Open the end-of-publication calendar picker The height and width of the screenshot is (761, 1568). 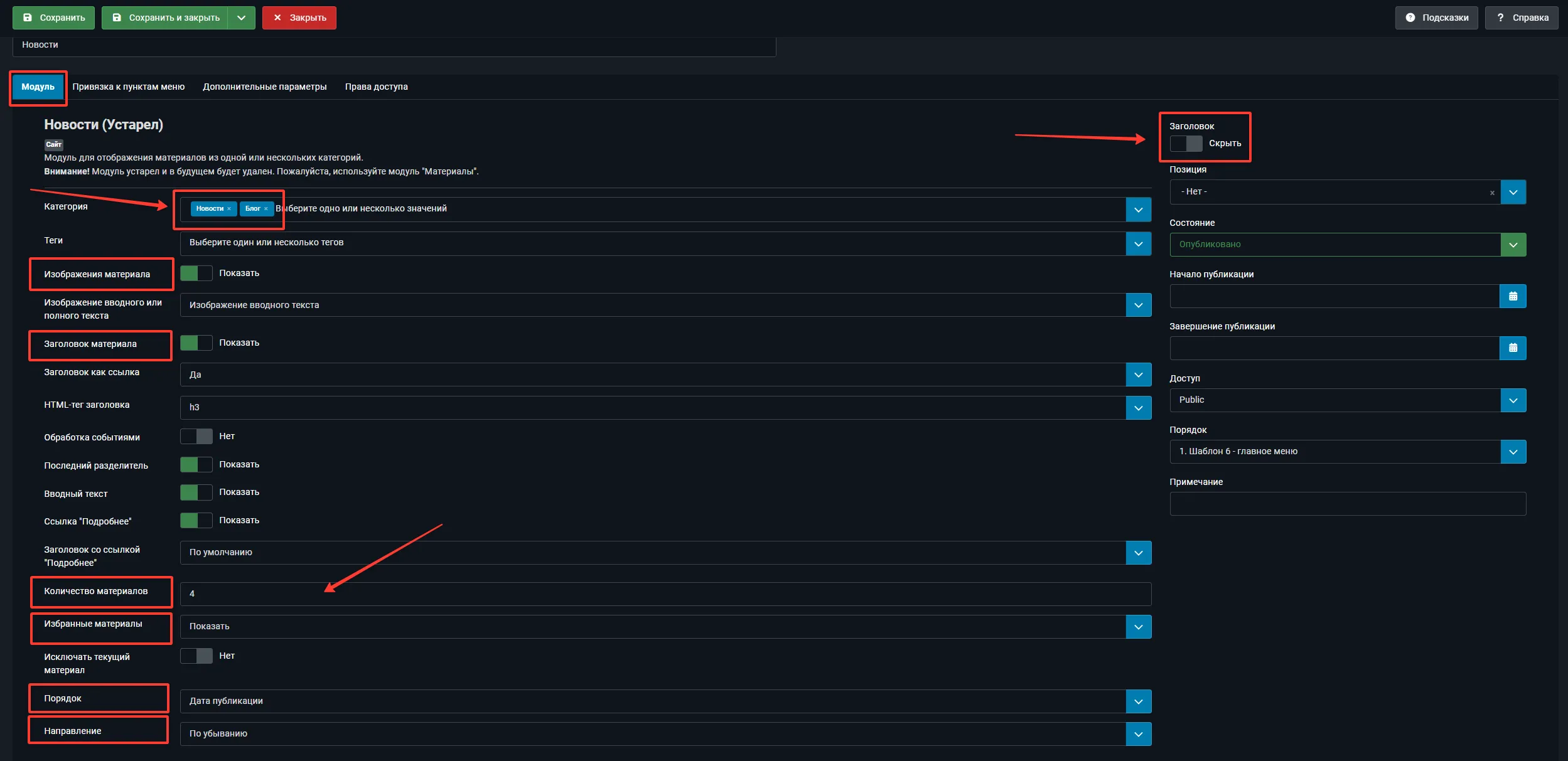coord(1513,348)
